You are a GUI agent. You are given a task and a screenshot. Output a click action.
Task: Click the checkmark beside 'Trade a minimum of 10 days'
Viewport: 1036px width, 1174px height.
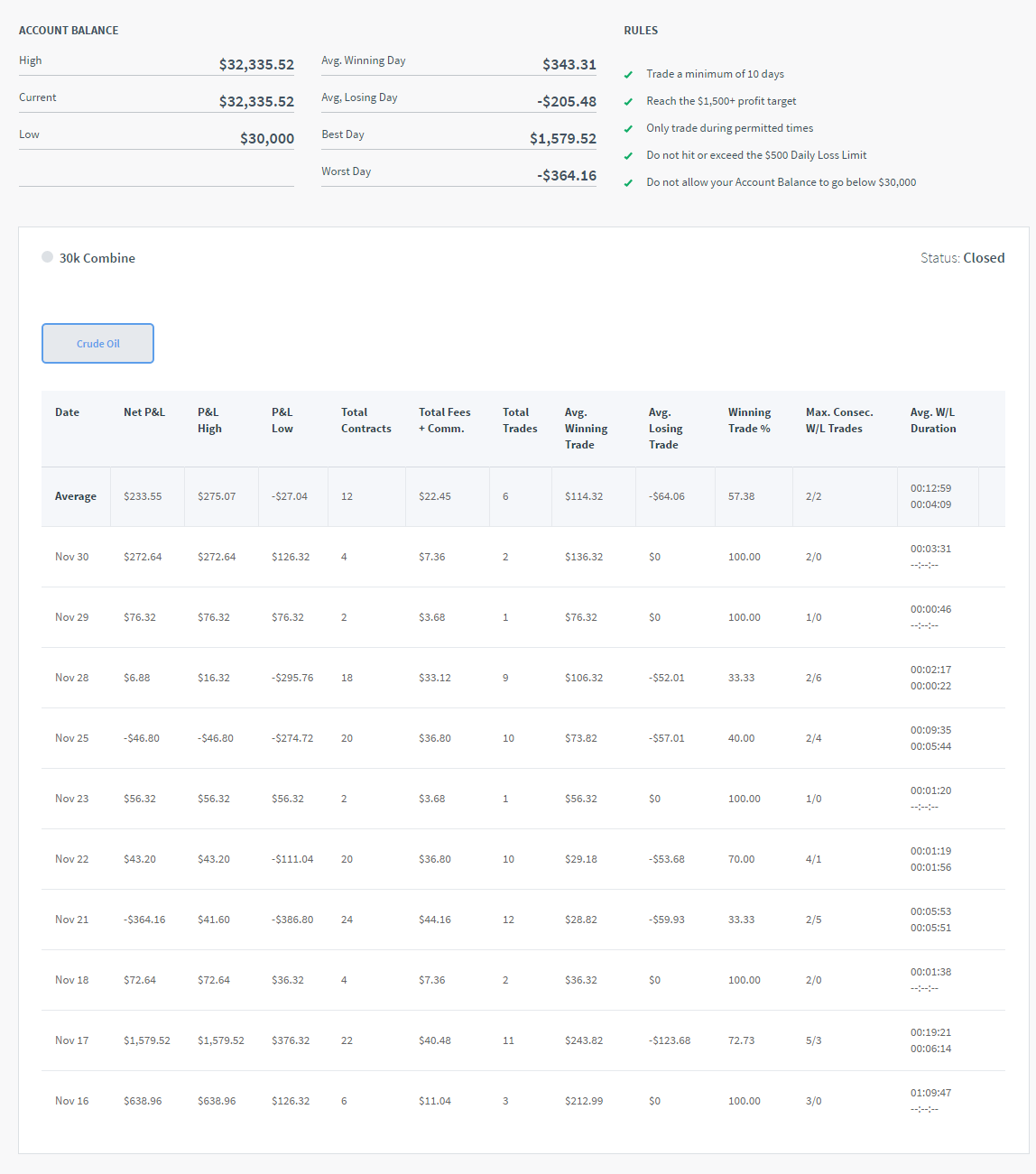(628, 75)
